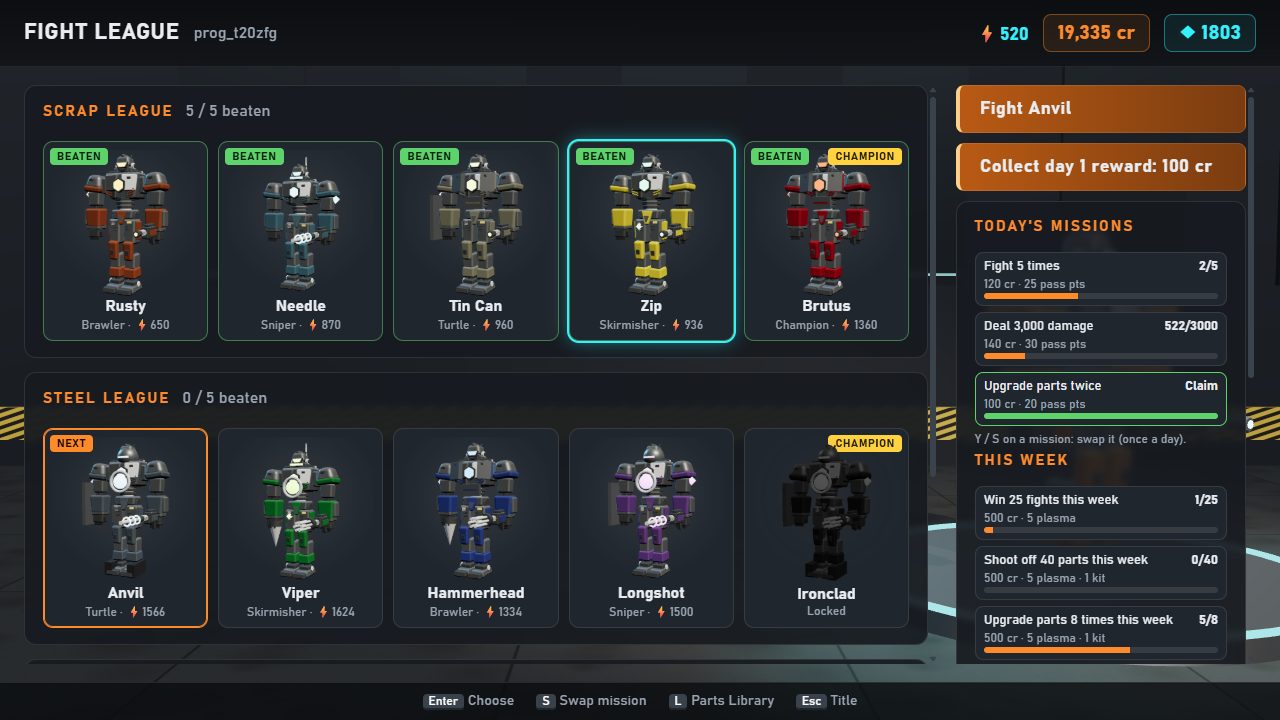Open Parts Library via L key hint
Screen dimensions: 1280x720
(x=677, y=701)
